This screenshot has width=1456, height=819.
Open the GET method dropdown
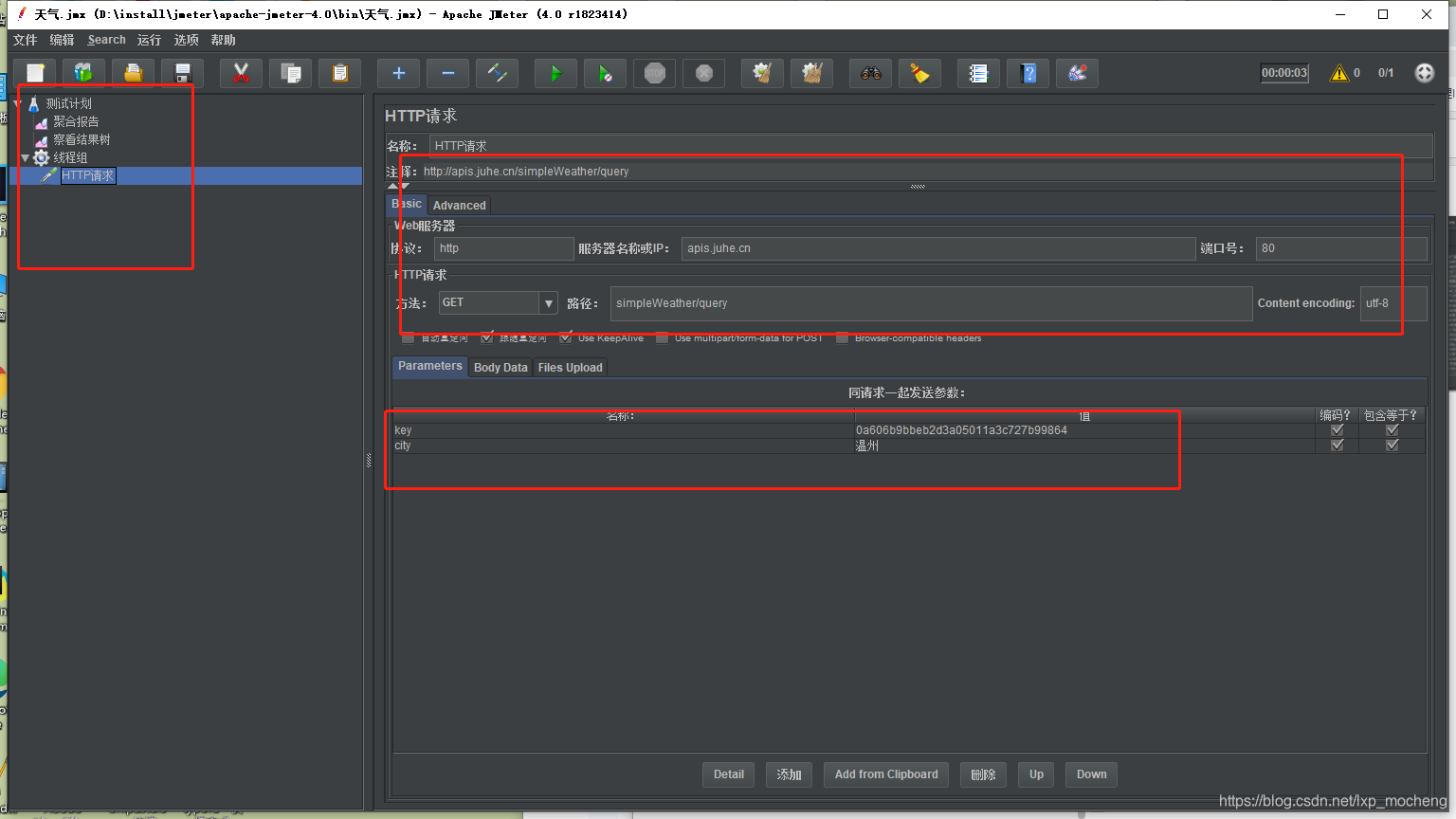click(548, 303)
